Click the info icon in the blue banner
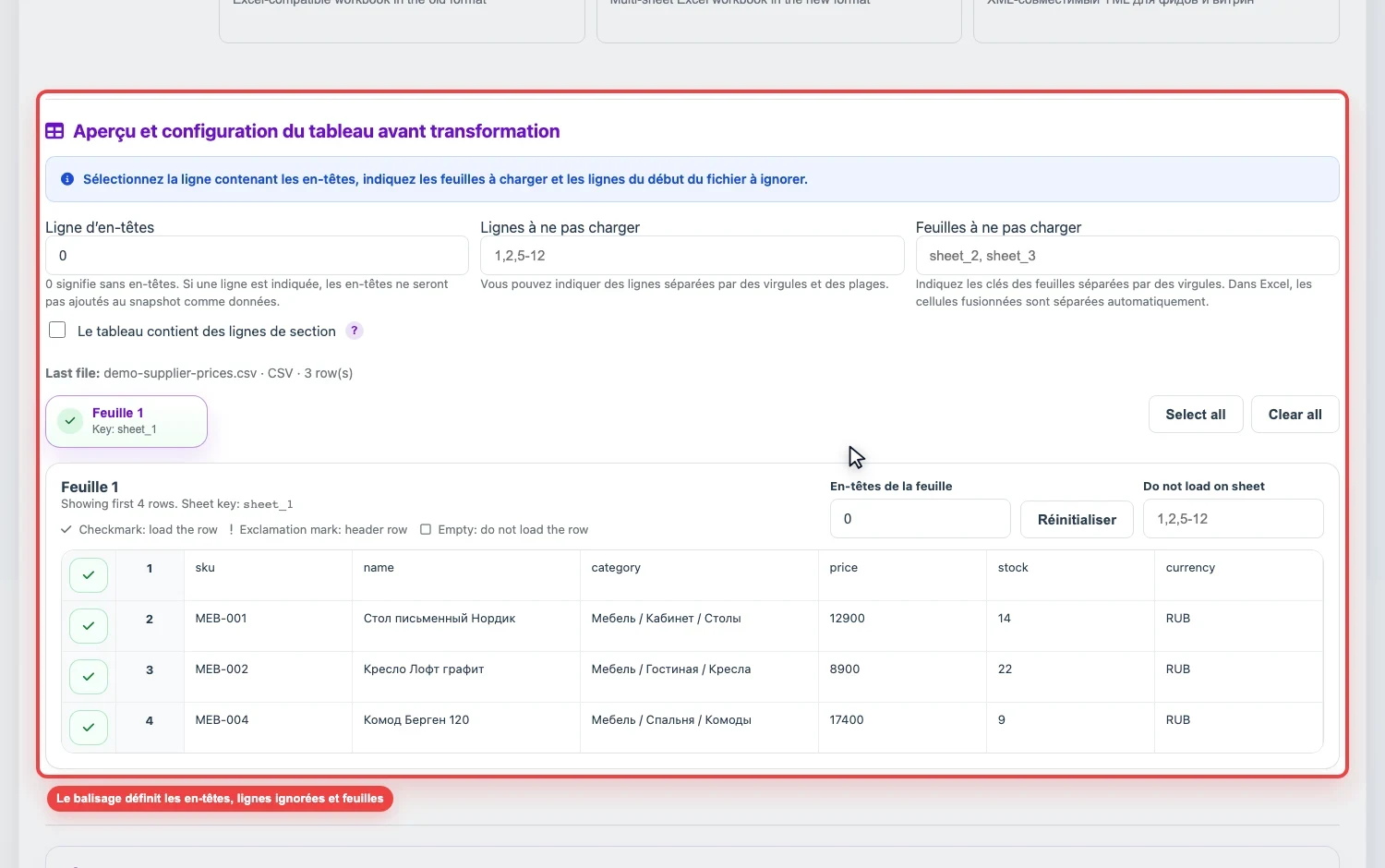Image resolution: width=1385 pixels, height=868 pixels. (67, 179)
